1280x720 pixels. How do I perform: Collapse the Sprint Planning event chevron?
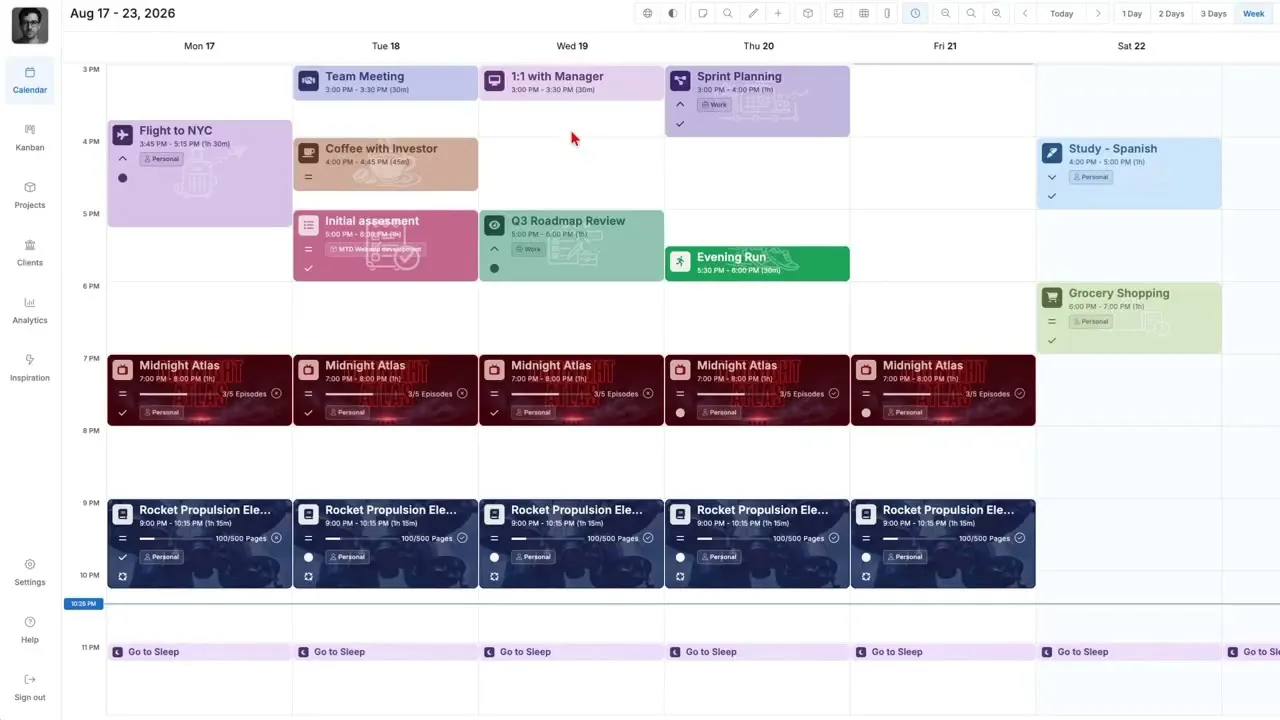(680, 105)
